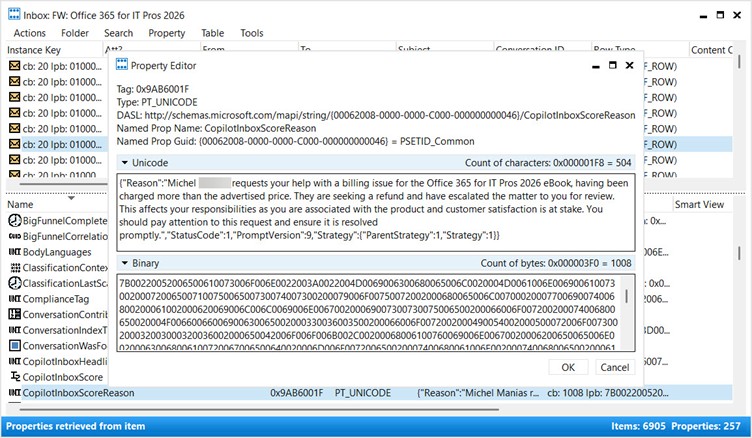
Task: Open the Search menu
Action: click(x=118, y=33)
